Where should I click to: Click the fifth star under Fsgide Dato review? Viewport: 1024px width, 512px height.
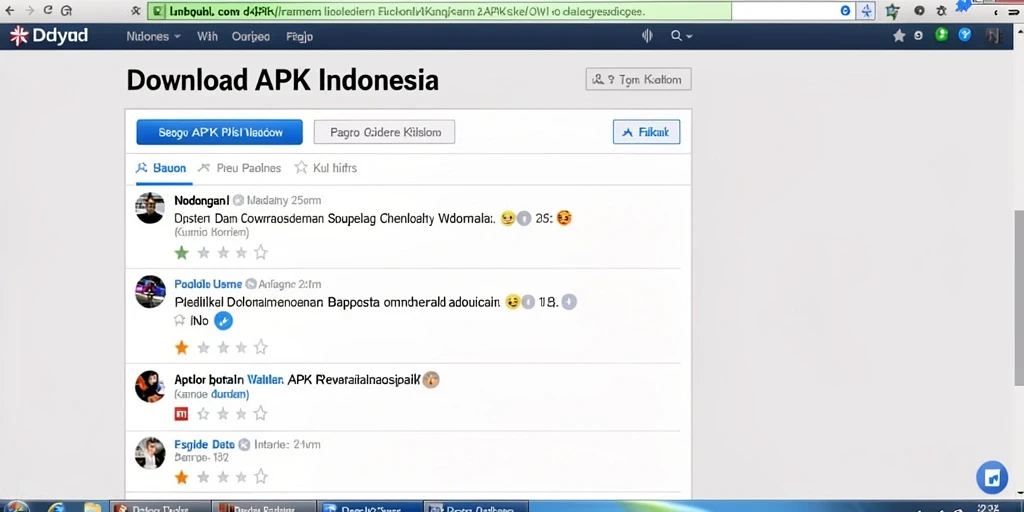point(261,477)
